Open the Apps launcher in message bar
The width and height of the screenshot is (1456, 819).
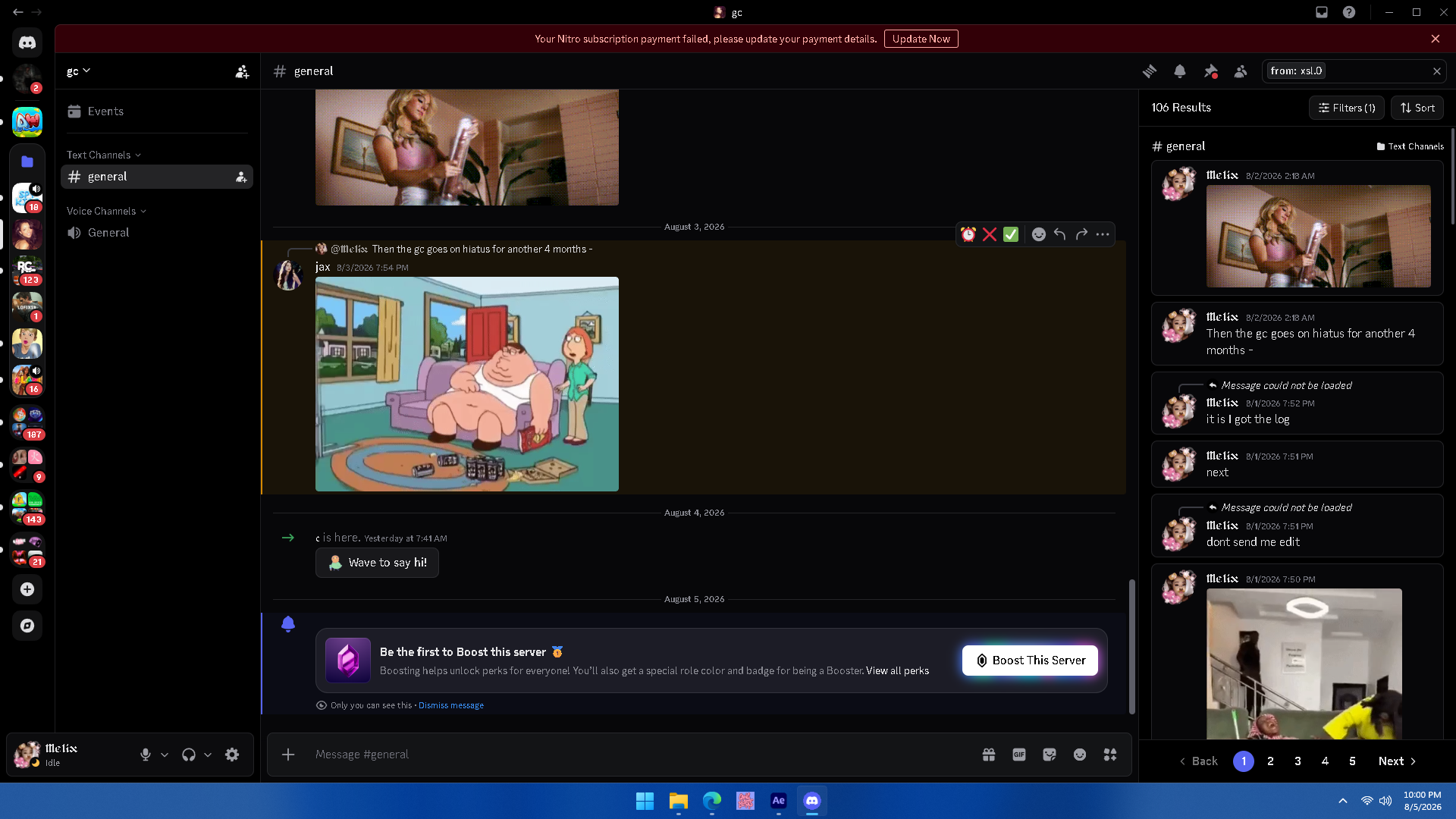pyautogui.click(x=1110, y=755)
